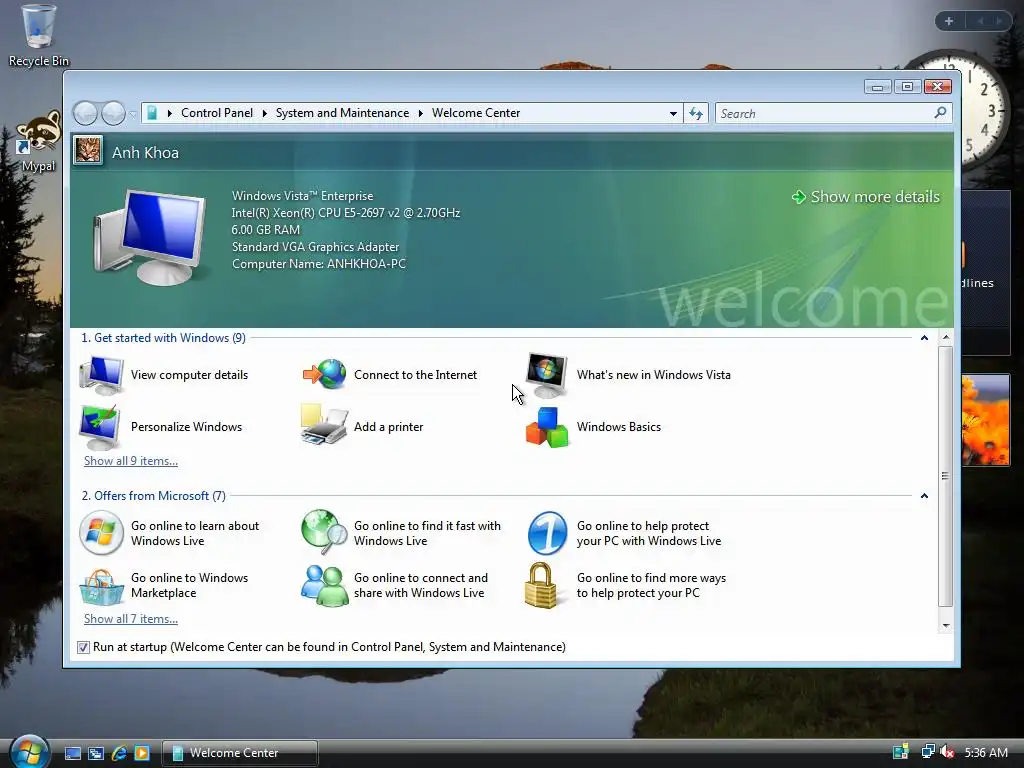Click the learn about Windows Live flag icon

tap(101, 533)
